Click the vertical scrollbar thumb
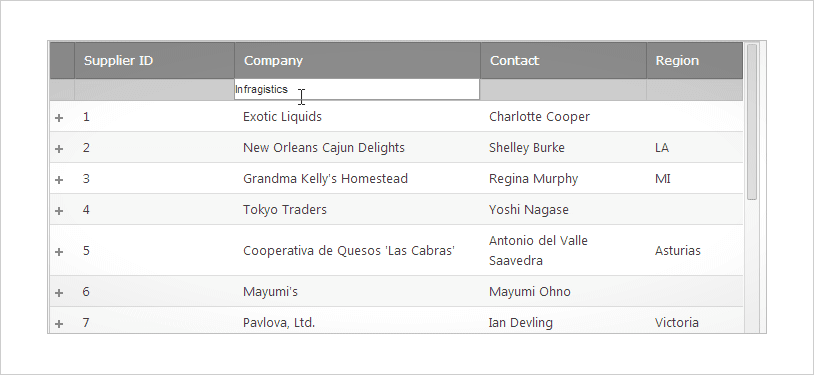 click(x=752, y=122)
